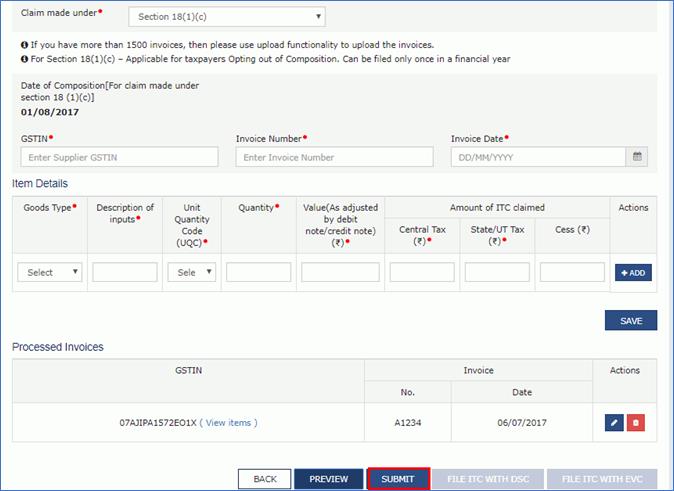Screen dimensions: 674x491
Task: Open the Goods Type select dropdown
Action: point(50,272)
